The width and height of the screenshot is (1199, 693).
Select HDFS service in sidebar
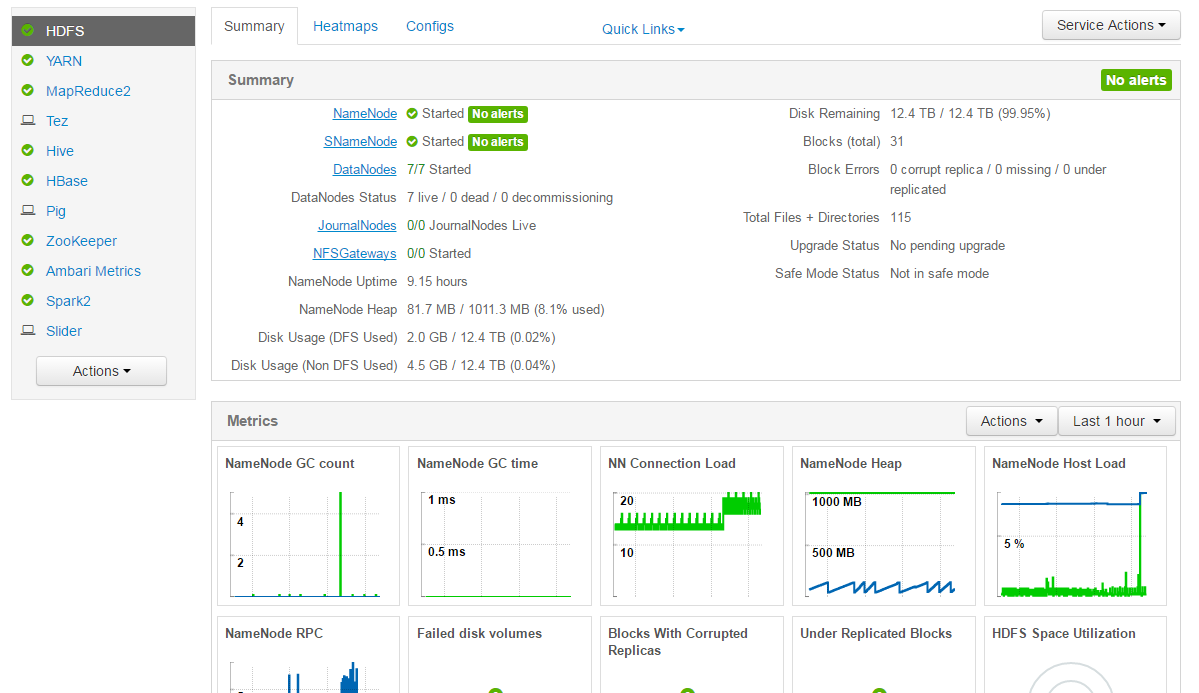coord(103,31)
